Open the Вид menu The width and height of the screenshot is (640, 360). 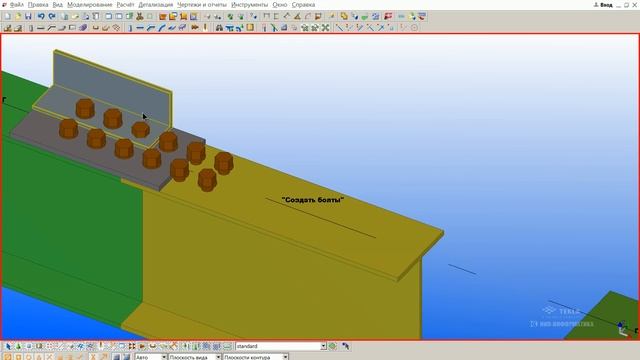58,5
